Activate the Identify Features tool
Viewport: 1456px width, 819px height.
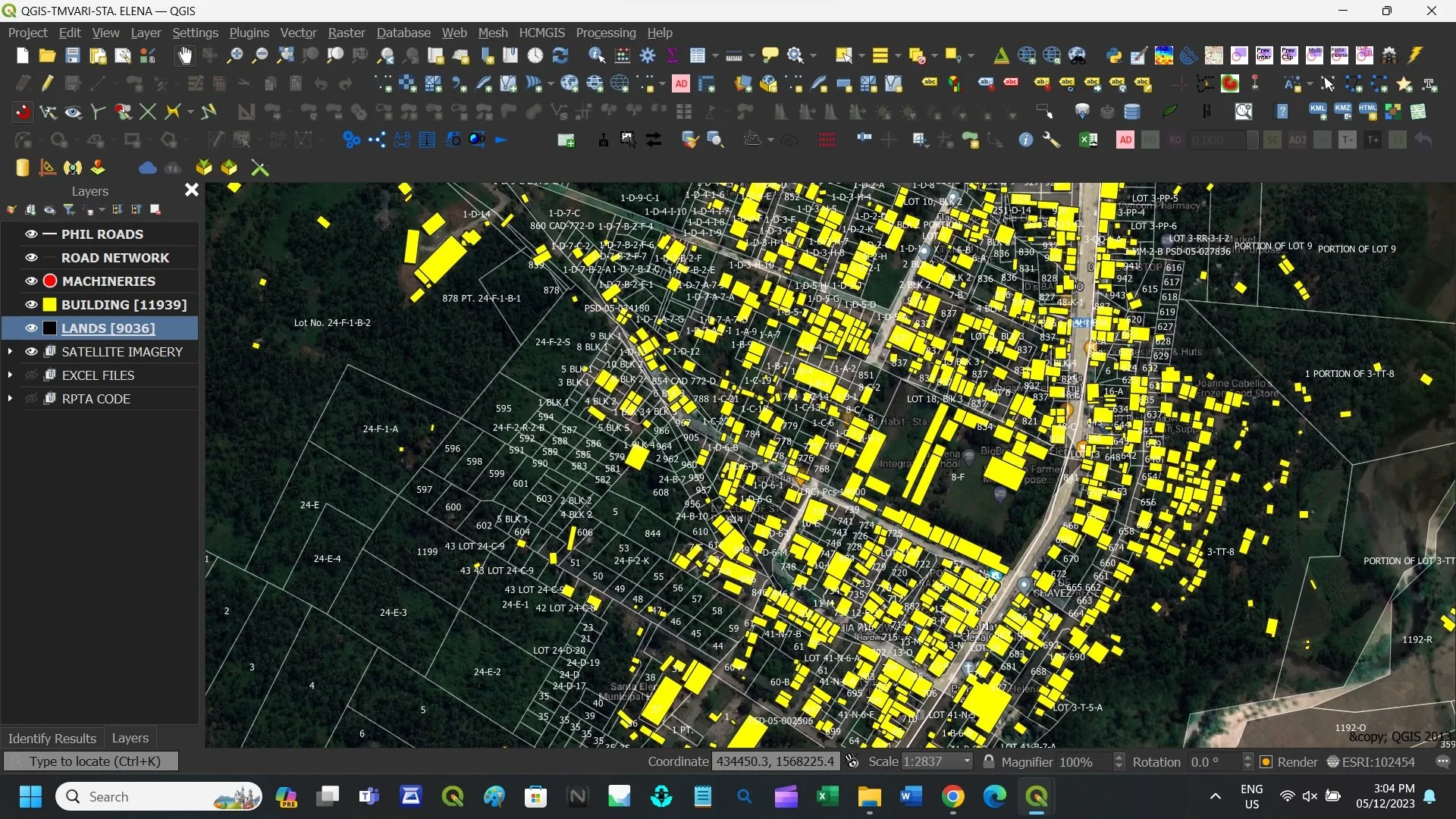(x=596, y=55)
